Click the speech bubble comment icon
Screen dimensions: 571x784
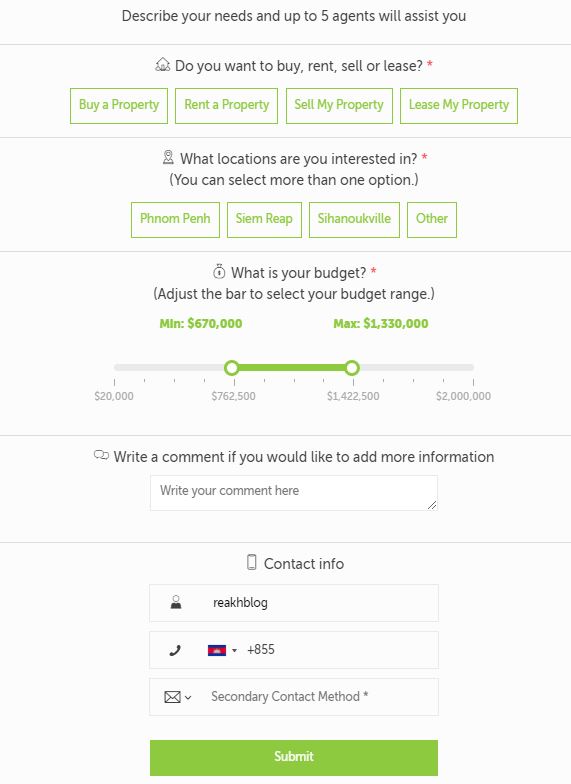click(101, 456)
